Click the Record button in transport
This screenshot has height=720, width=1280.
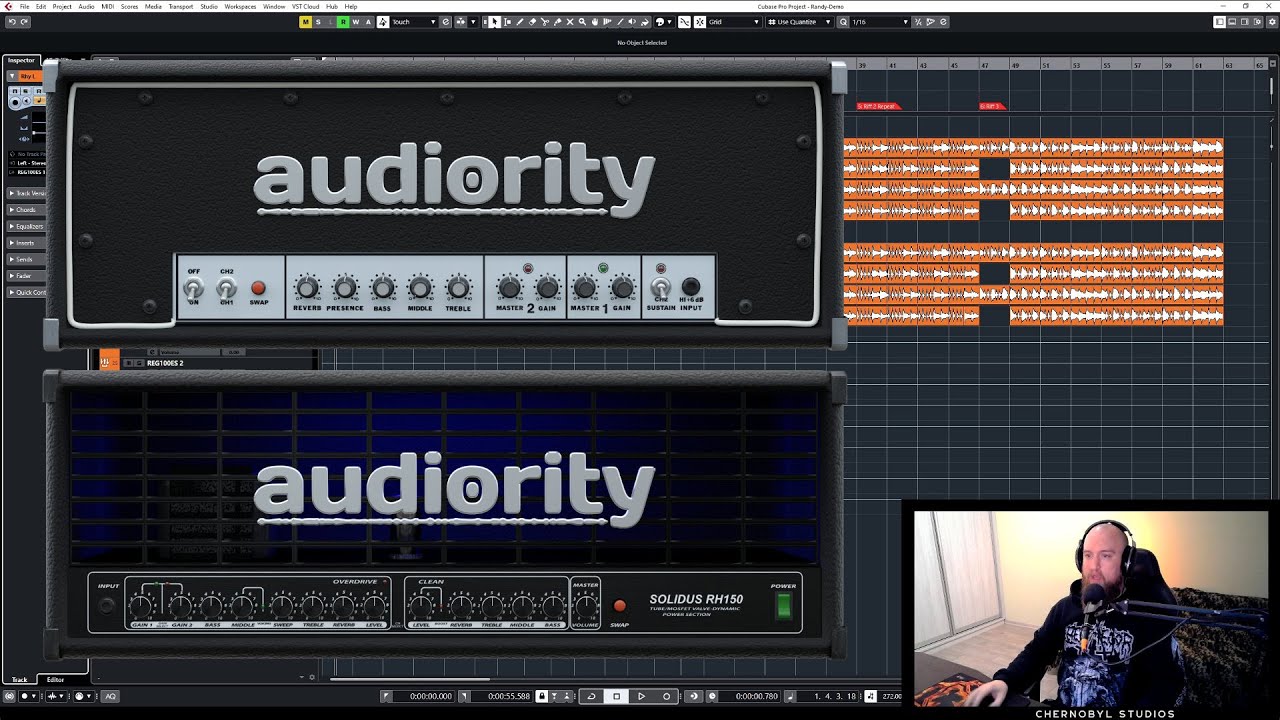(x=666, y=696)
